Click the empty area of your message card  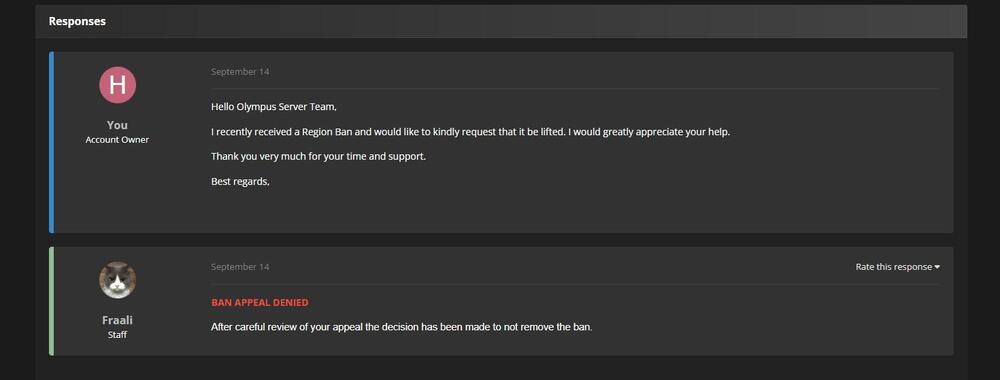point(574,210)
